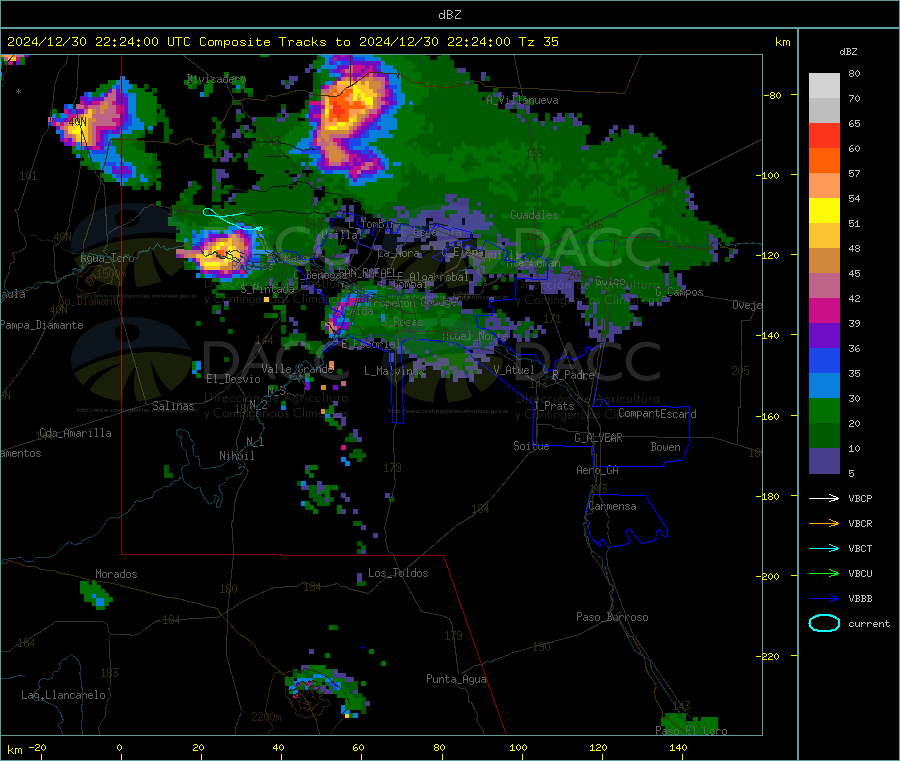The height and width of the screenshot is (761, 900).
Task: Click the Aero_GA location label
Action: (x=598, y=471)
